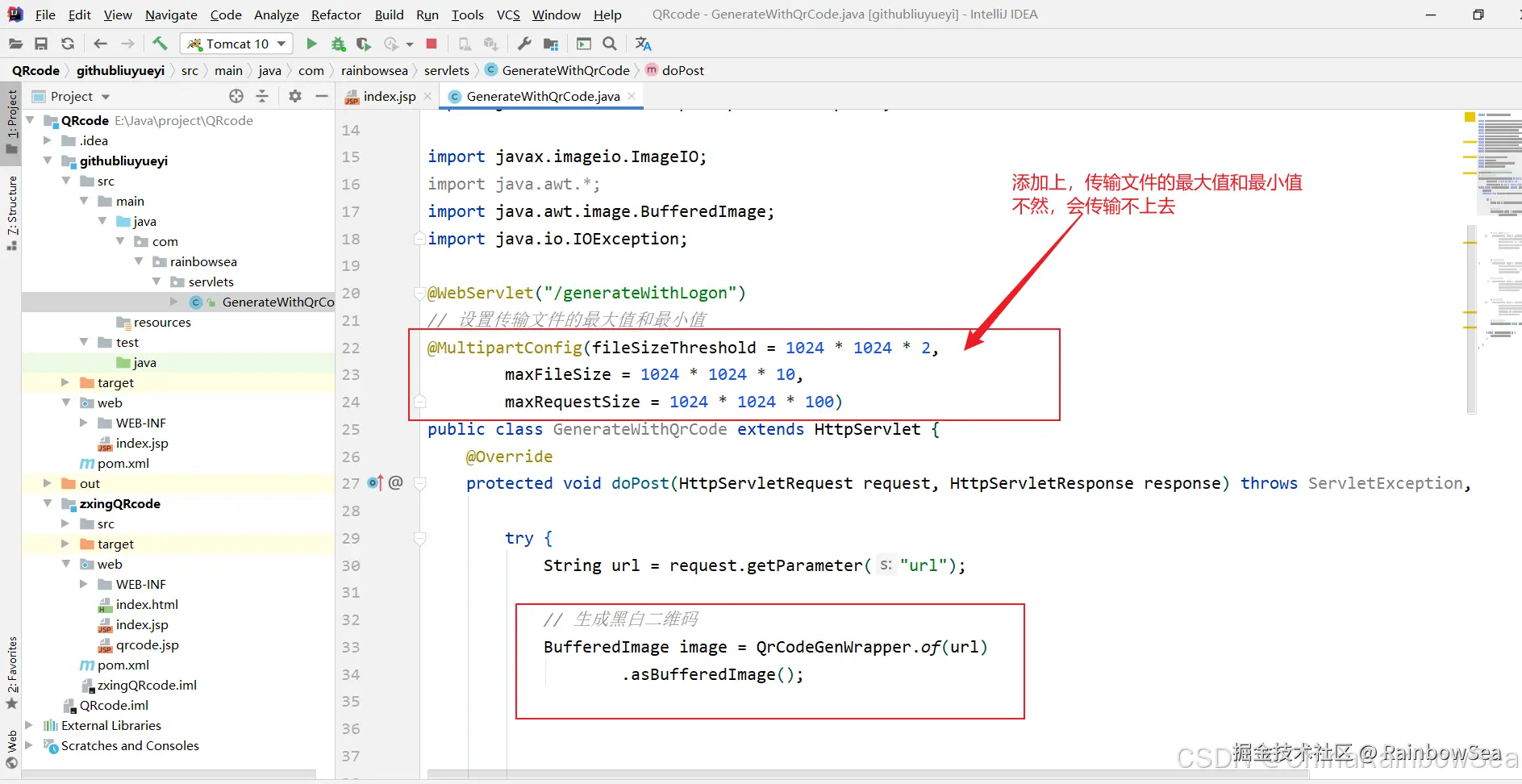Click the Synchronize refresh toolbar icon
The image size is (1522, 784).
[x=68, y=44]
